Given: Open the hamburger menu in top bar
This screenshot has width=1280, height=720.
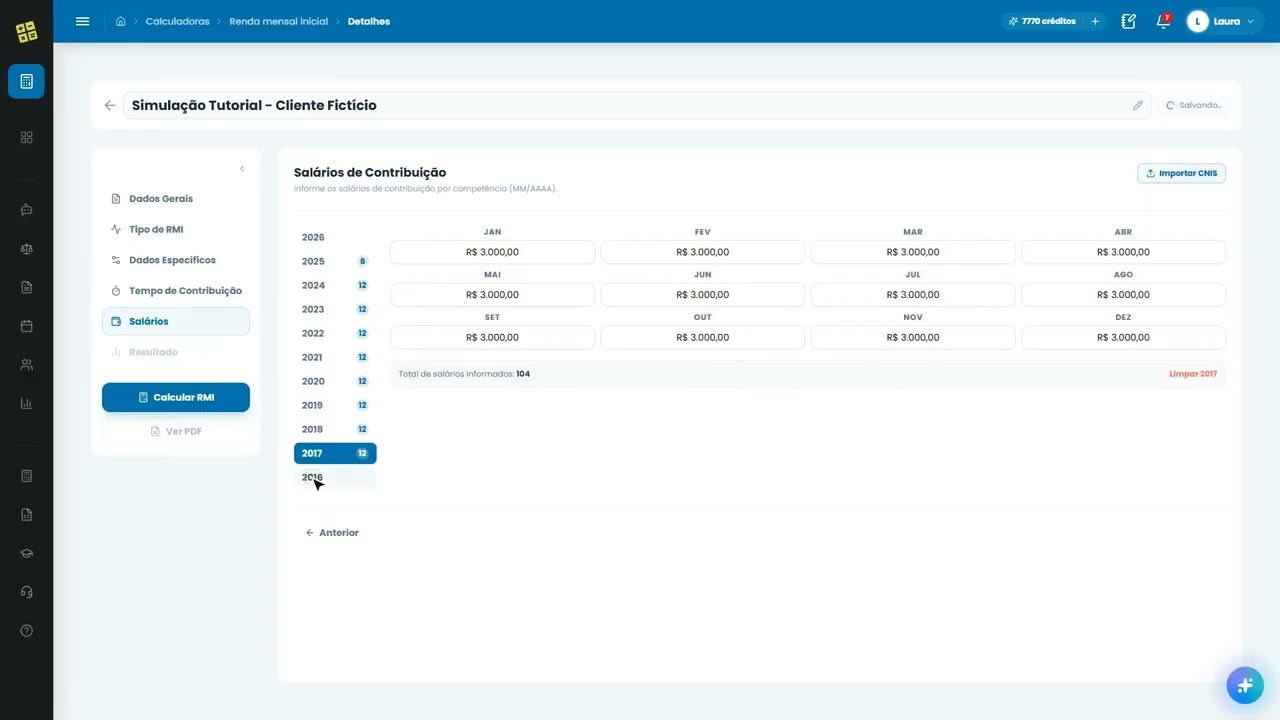Looking at the screenshot, I should pyautogui.click(x=83, y=21).
